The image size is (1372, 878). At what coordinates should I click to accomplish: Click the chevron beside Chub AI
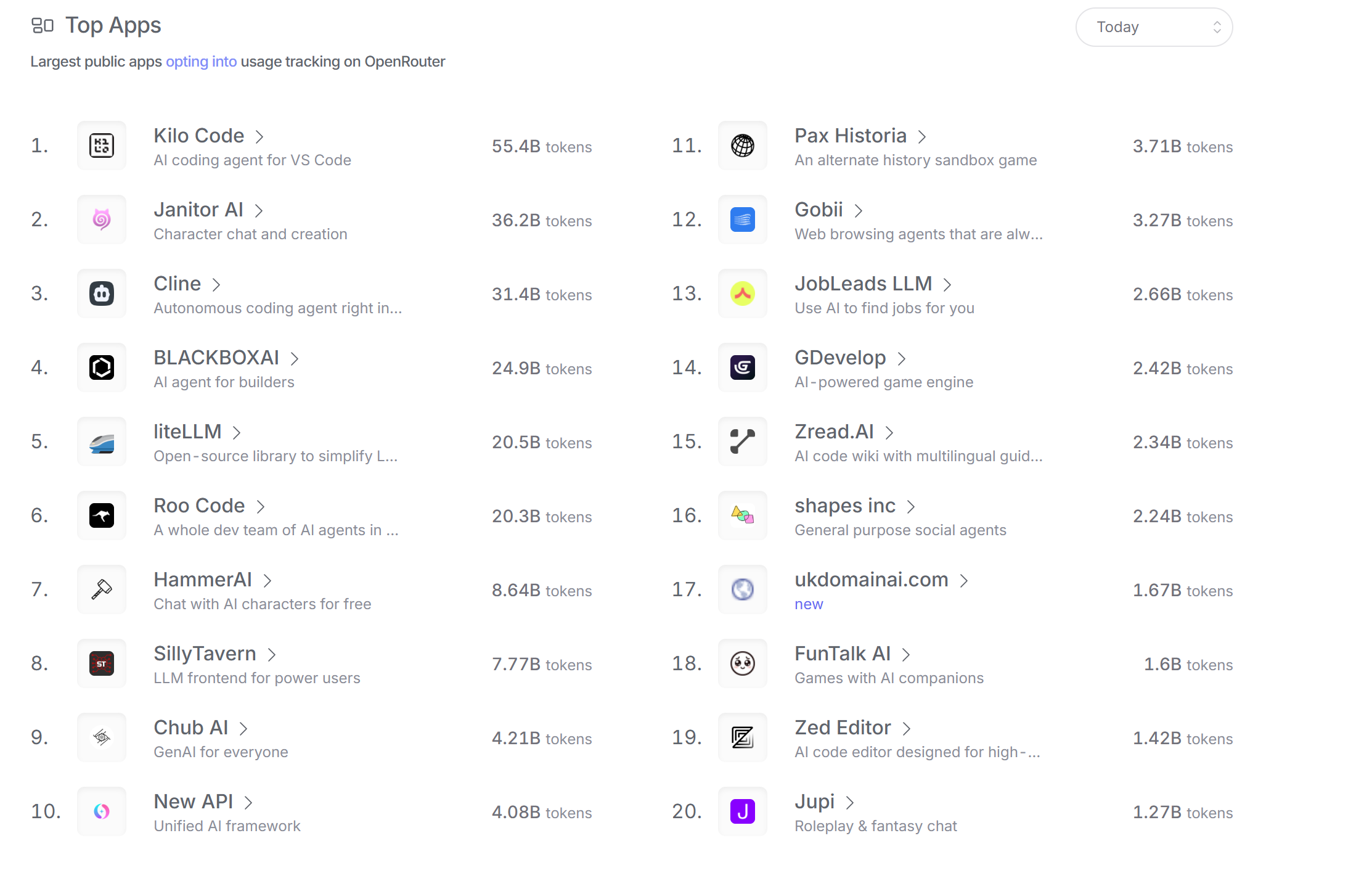click(x=243, y=729)
